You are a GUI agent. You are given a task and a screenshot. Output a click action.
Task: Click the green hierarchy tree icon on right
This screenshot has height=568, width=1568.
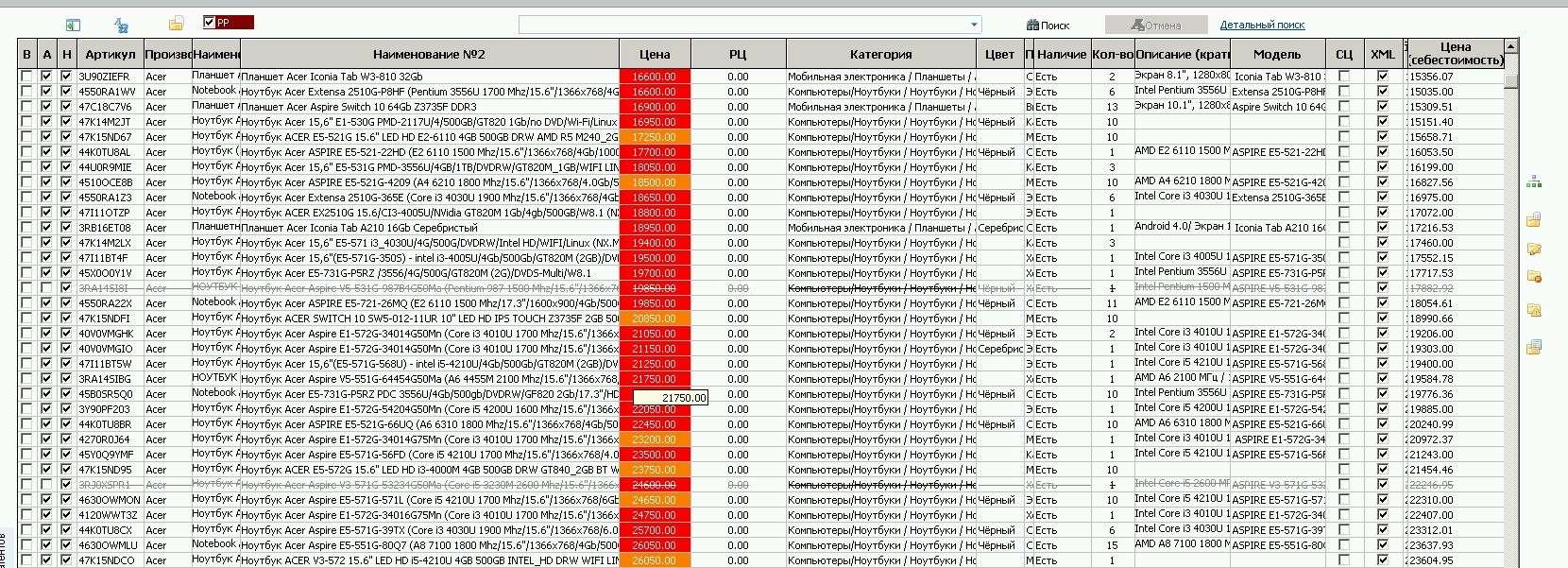1534,182
